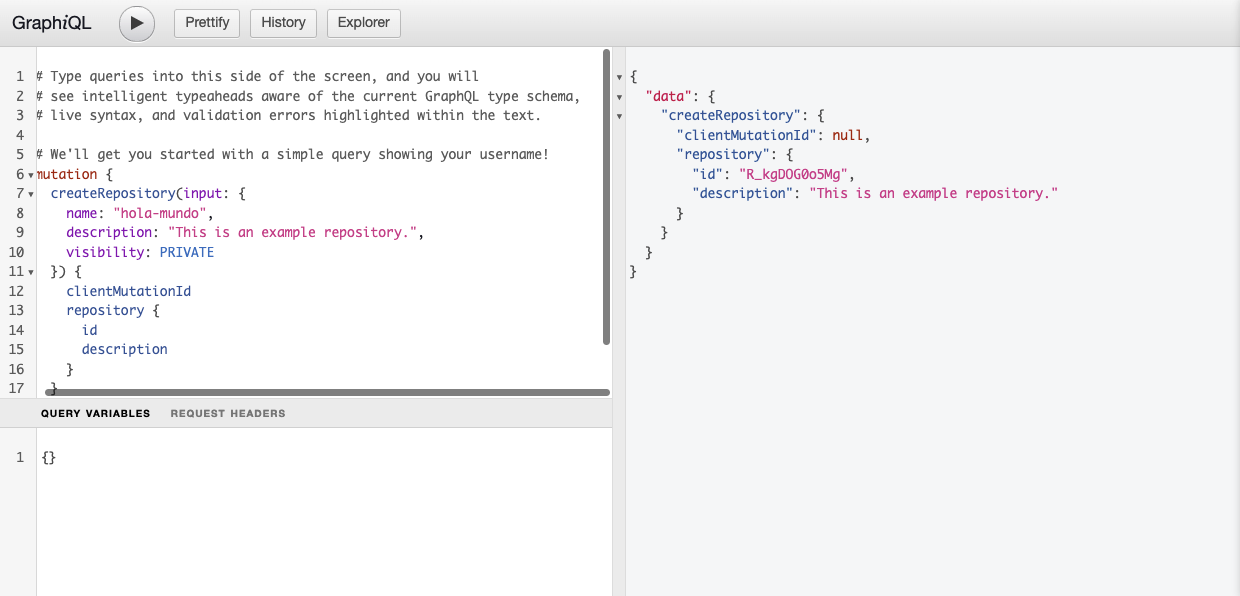Click the description field on line 15
The width and height of the screenshot is (1240, 596).
tap(125, 349)
